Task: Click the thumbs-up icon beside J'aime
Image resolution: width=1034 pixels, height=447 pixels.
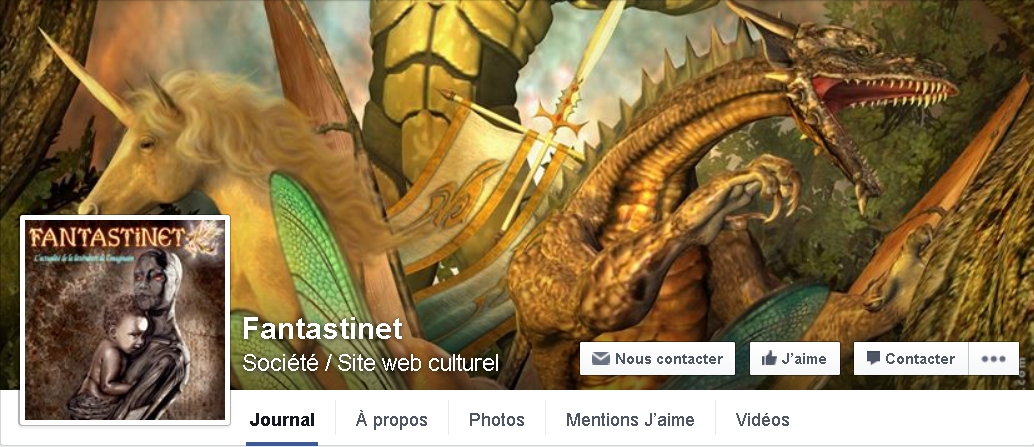Action: (x=769, y=359)
